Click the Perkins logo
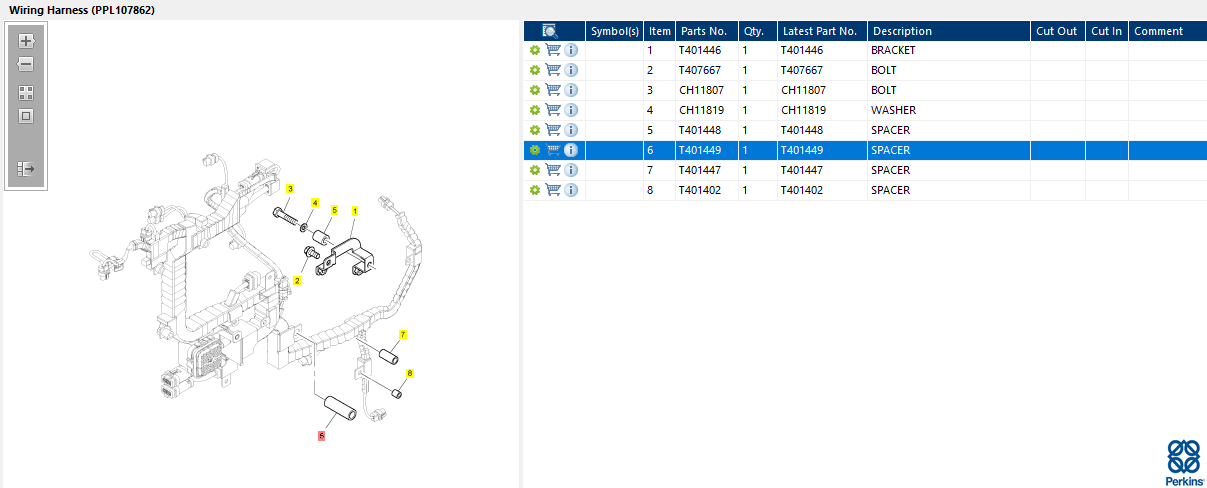Viewport: 1207px width, 488px height. tap(1184, 462)
